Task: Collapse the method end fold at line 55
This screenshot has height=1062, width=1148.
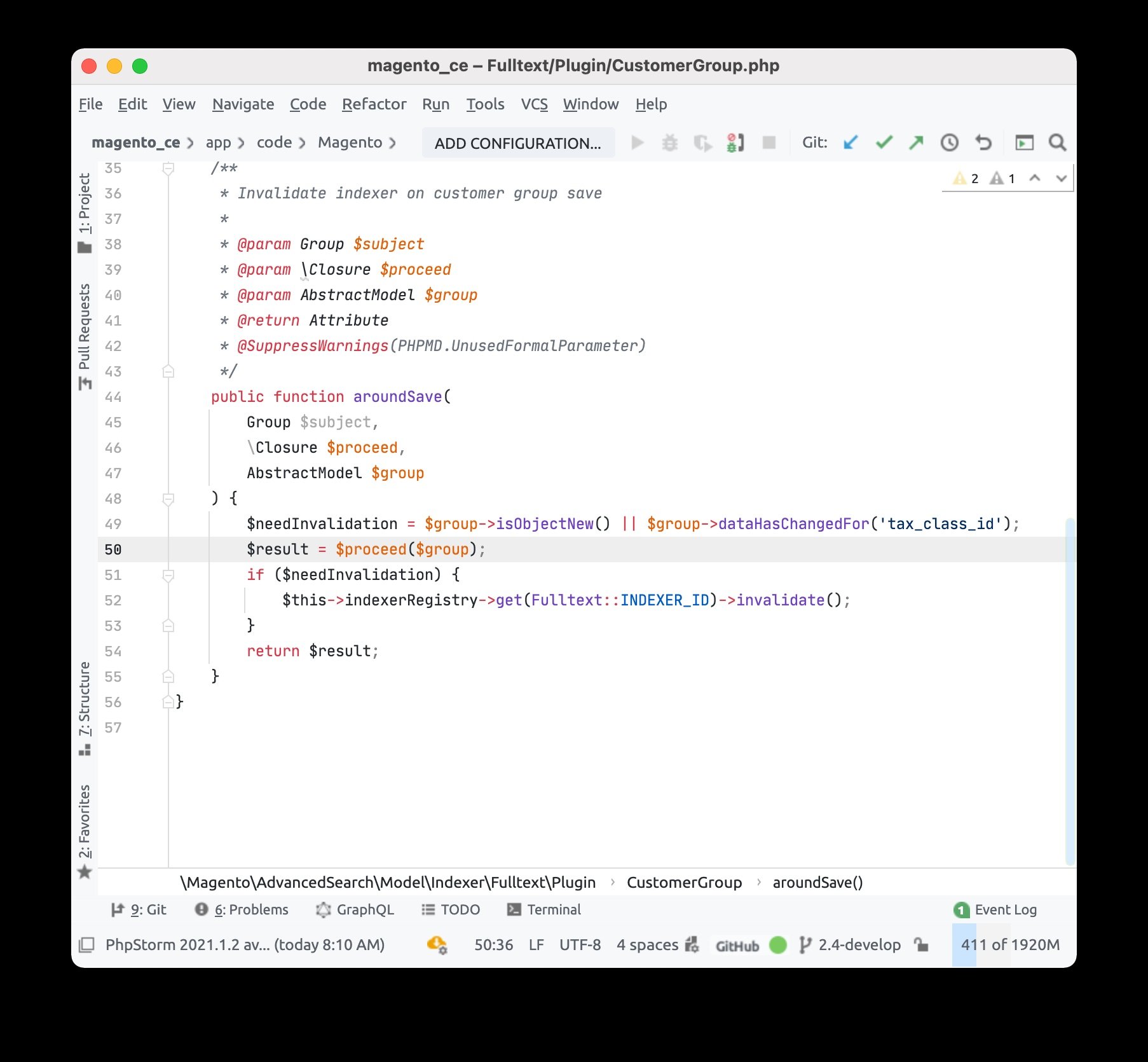Action: 168,677
